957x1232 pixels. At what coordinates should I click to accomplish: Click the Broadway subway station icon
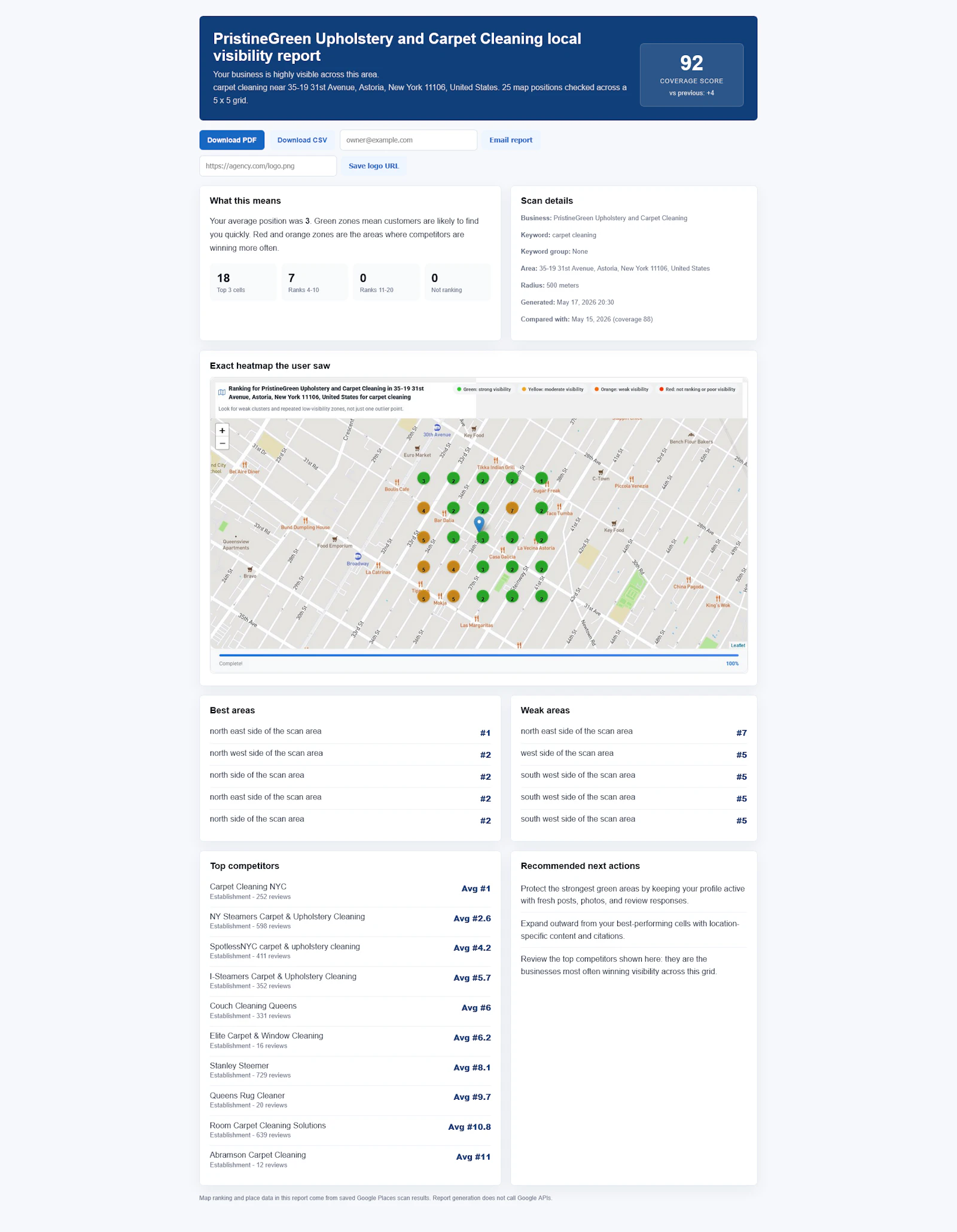click(x=358, y=556)
